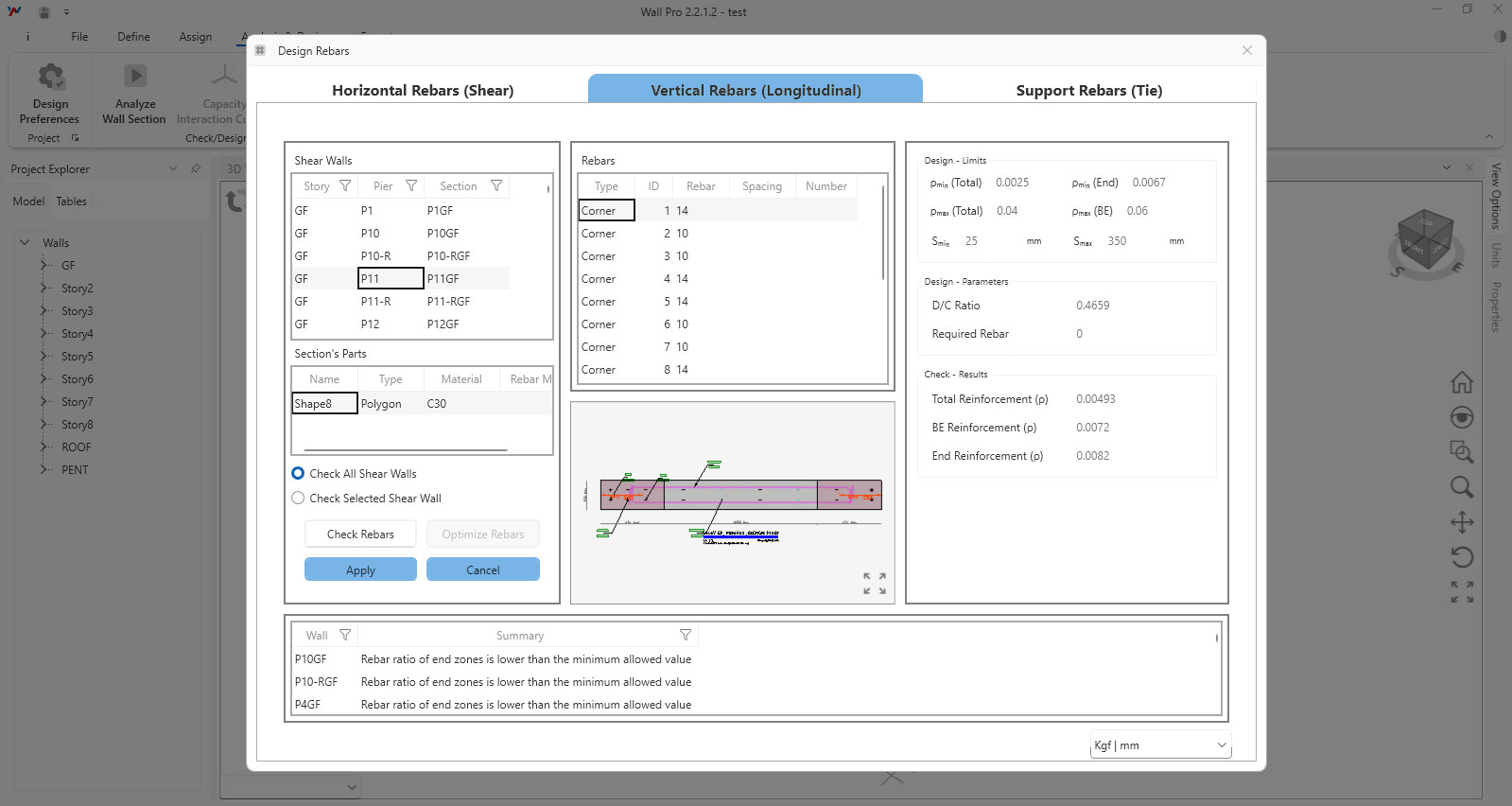Open Design Preferences gear icon
Screen dimensions: 1512x806
[50, 77]
